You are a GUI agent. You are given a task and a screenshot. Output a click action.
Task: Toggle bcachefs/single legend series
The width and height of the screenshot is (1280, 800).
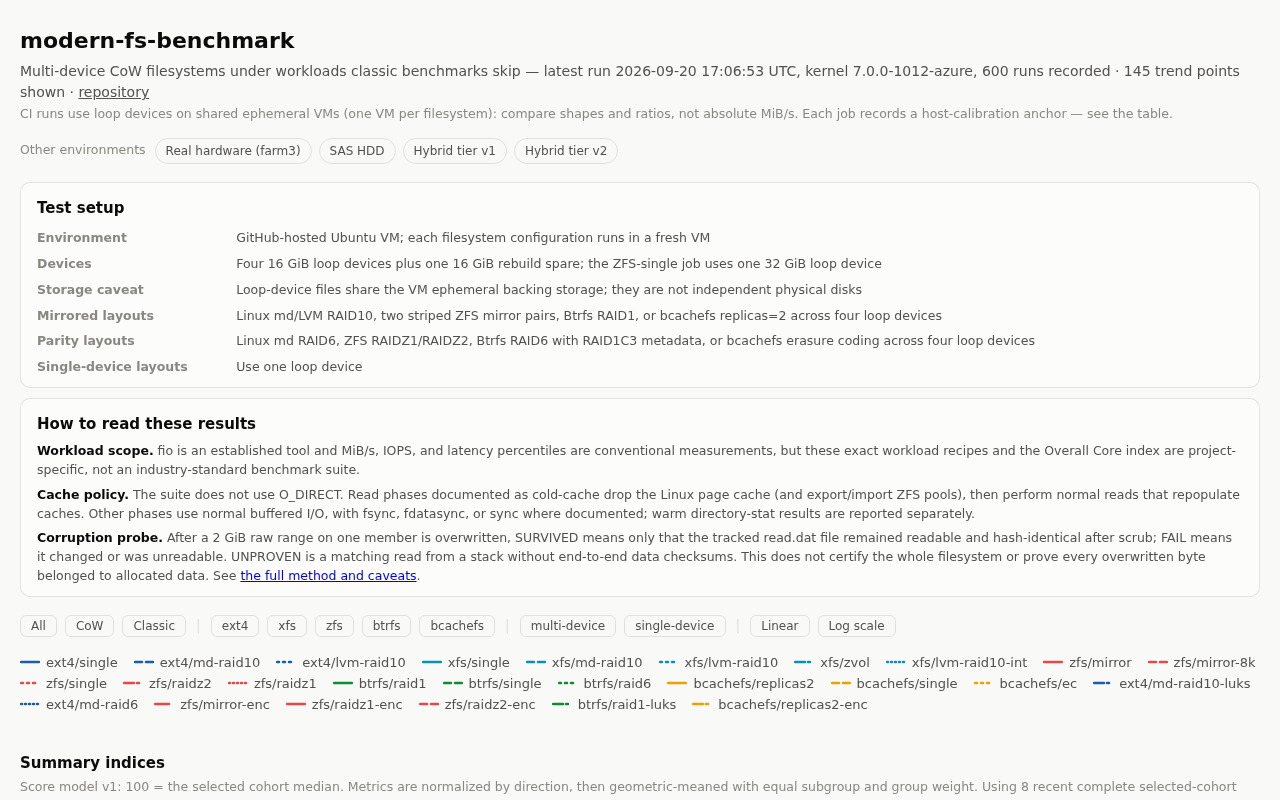point(894,683)
